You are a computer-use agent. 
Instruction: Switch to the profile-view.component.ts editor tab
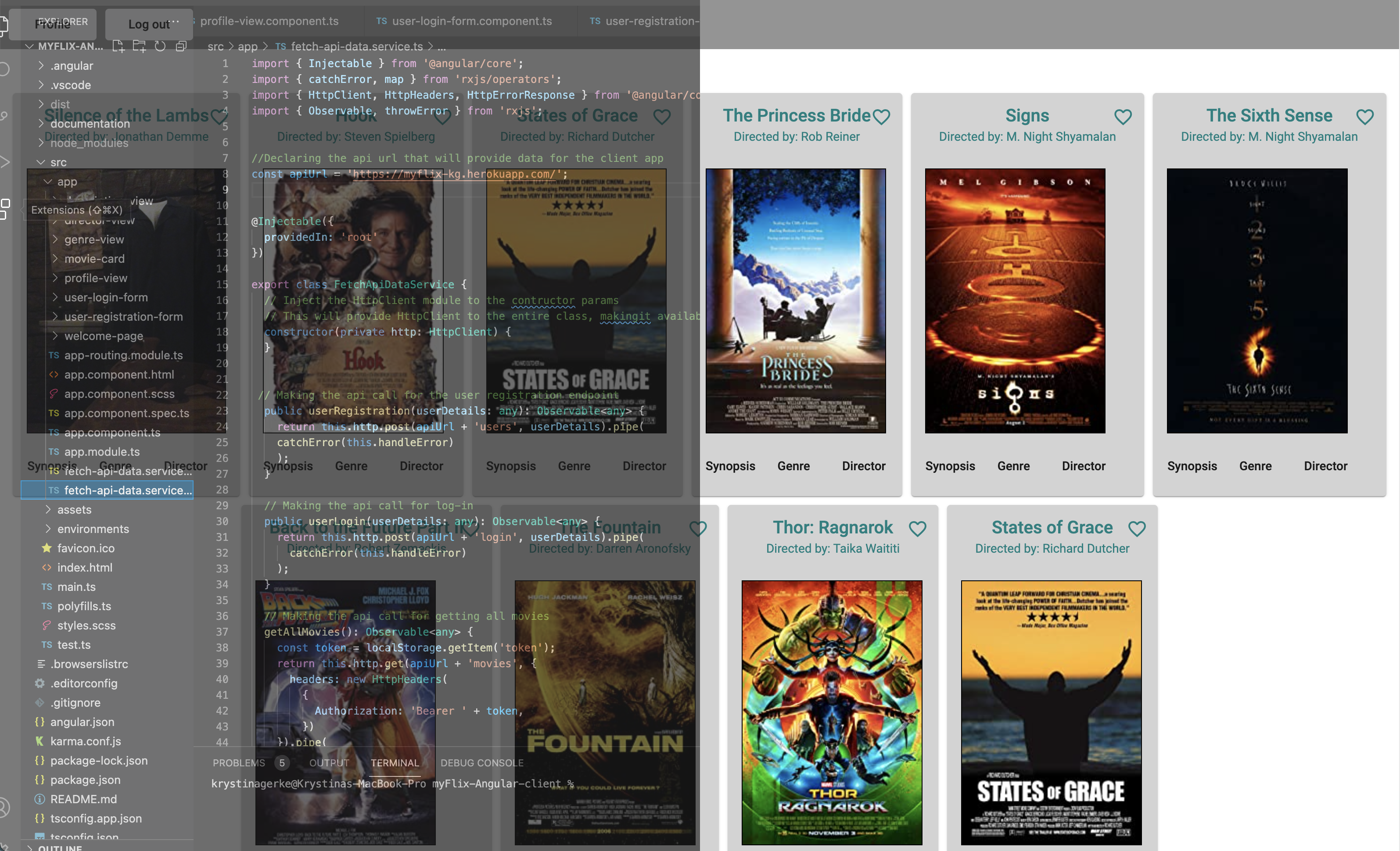[x=270, y=21]
